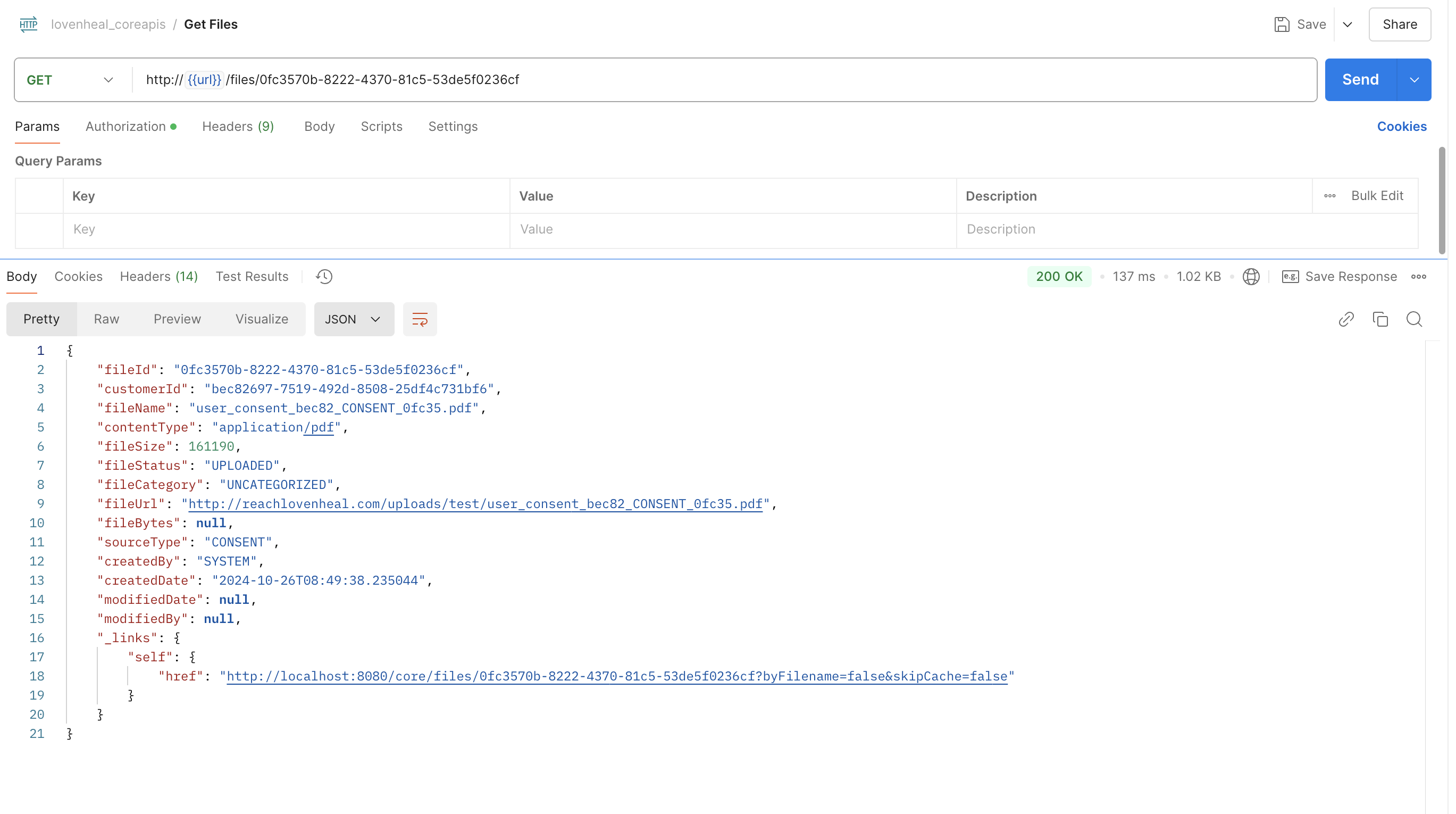Open the request Settings tab
The width and height of the screenshot is (1456, 814).
tap(453, 127)
